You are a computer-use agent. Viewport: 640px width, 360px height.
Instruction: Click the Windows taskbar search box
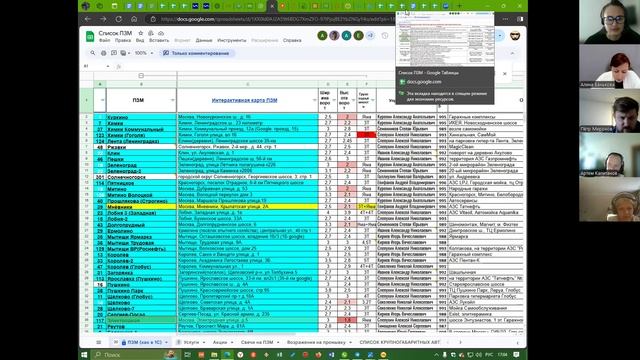pos(135,355)
